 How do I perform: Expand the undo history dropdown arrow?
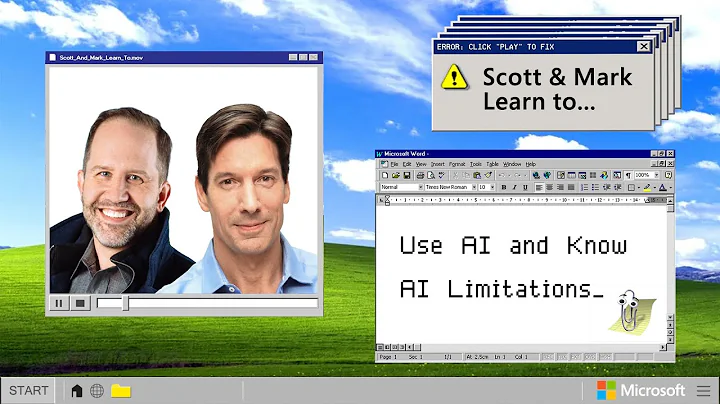pos(509,175)
